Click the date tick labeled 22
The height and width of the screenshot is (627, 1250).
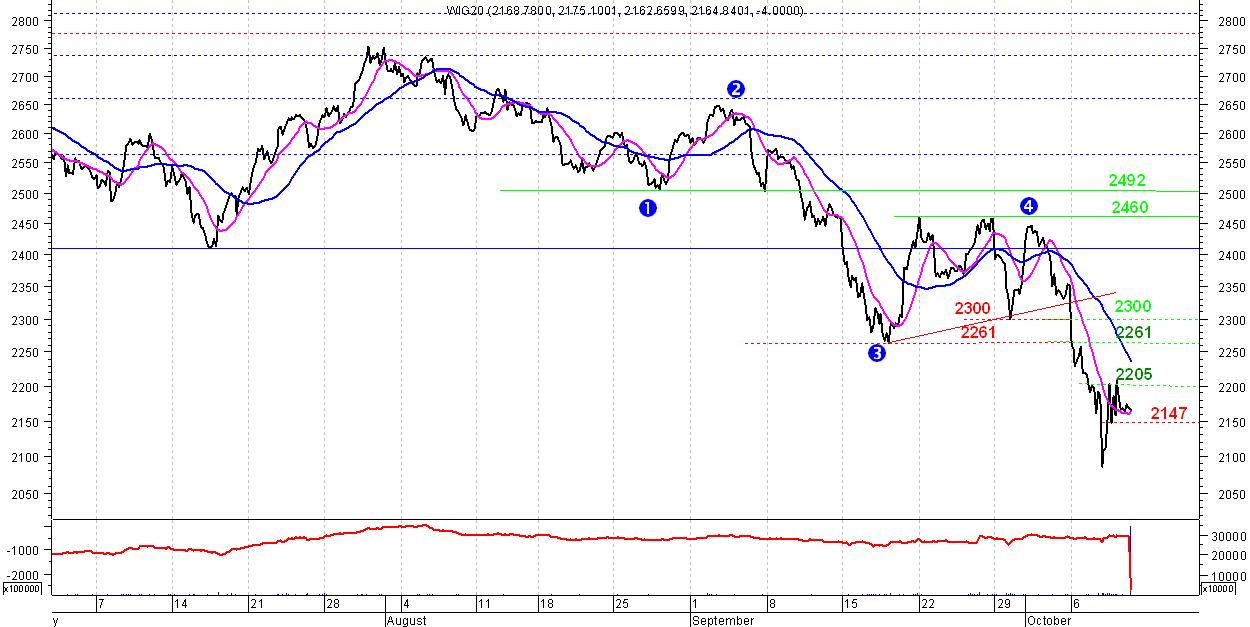(x=927, y=605)
